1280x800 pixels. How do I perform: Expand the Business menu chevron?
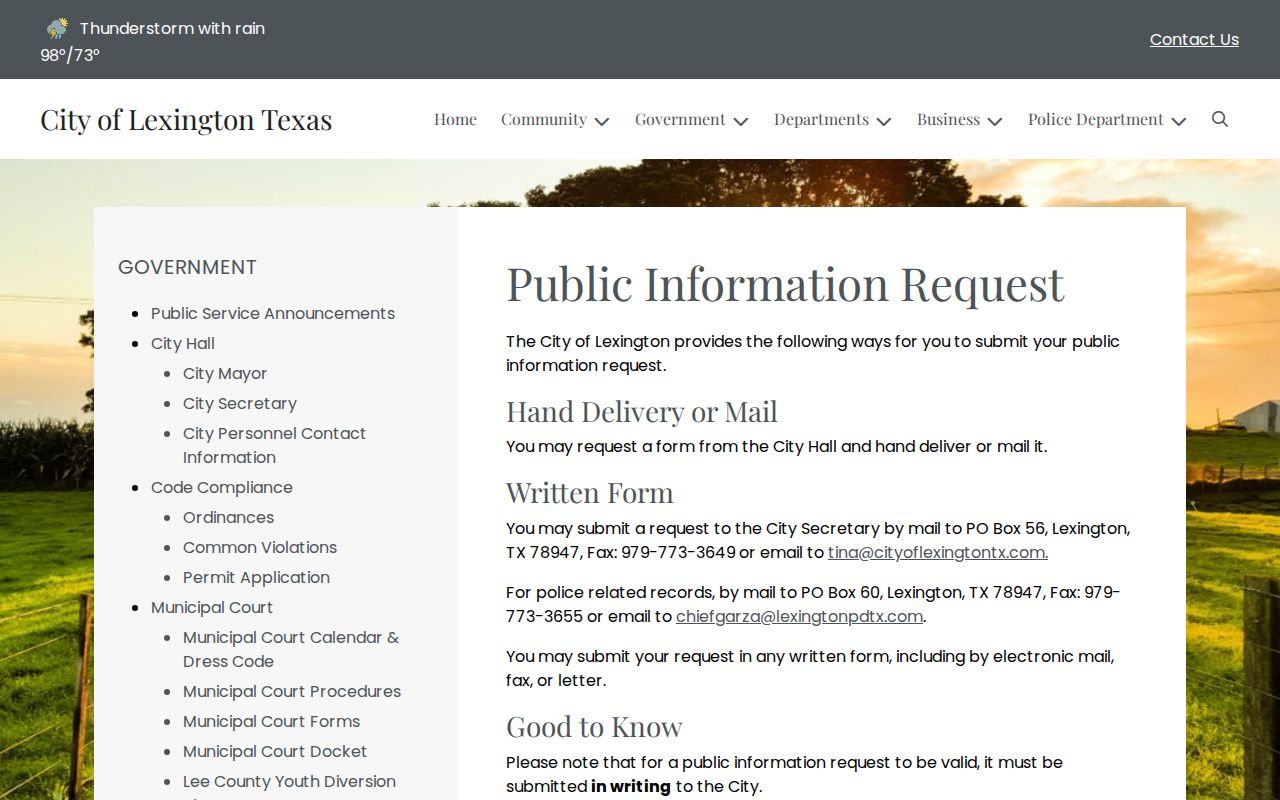coord(995,121)
